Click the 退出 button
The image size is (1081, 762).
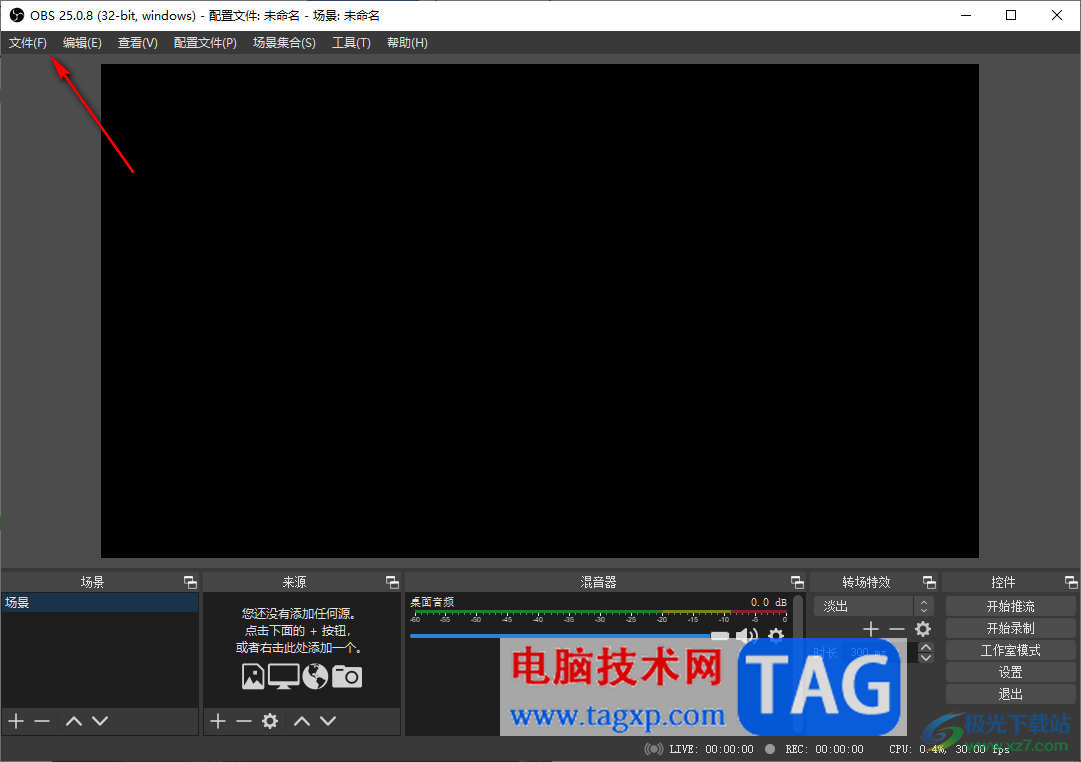tap(1011, 694)
